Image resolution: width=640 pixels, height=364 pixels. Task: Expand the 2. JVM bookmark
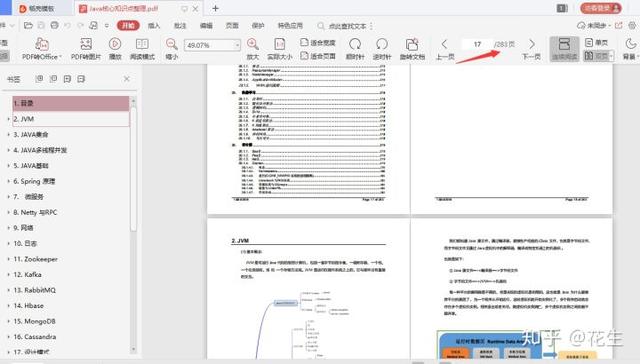(x=9, y=119)
